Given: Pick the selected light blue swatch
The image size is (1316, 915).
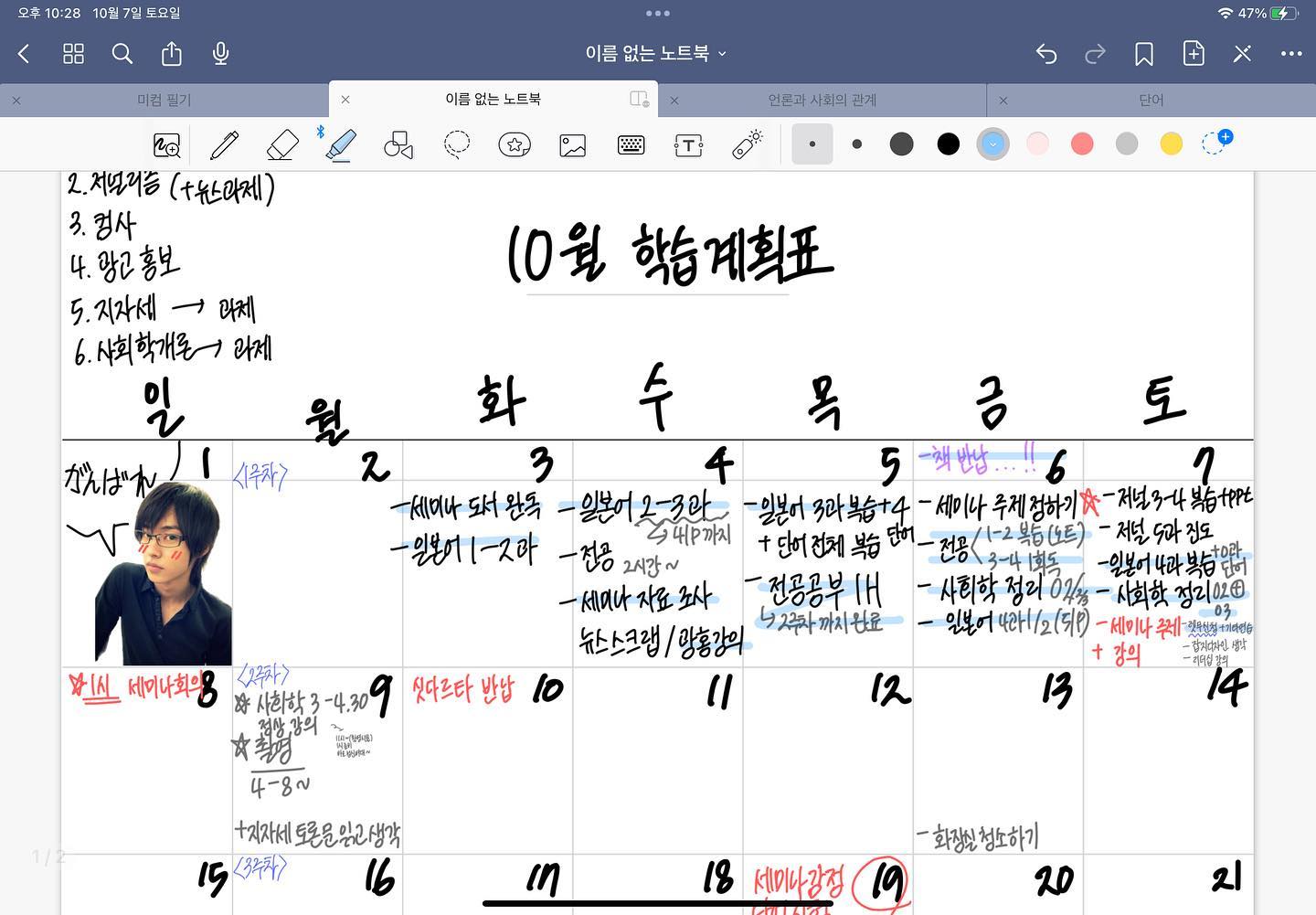Looking at the screenshot, I should (x=993, y=144).
